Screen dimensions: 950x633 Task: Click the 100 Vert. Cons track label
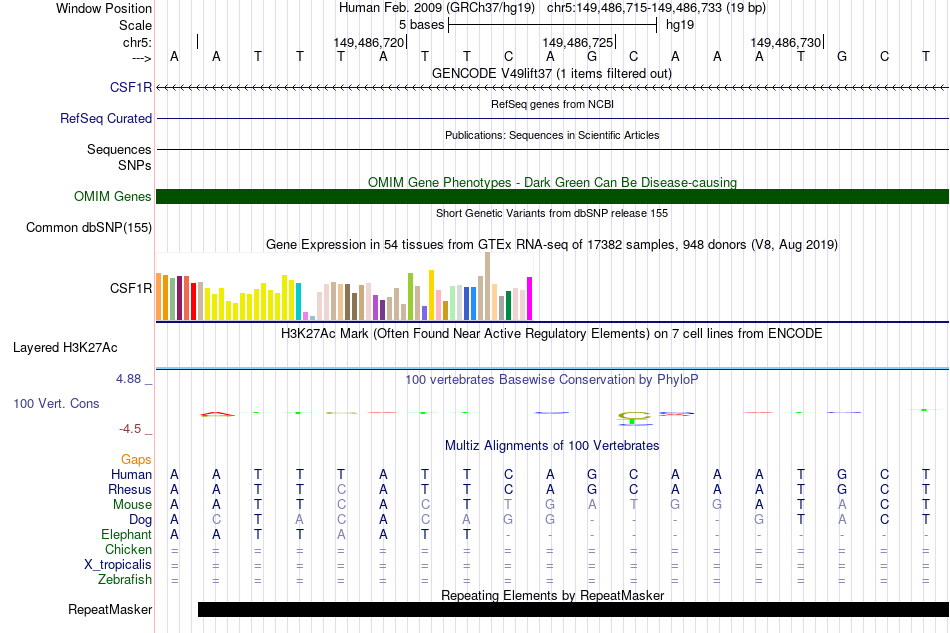tap(56, 403)
